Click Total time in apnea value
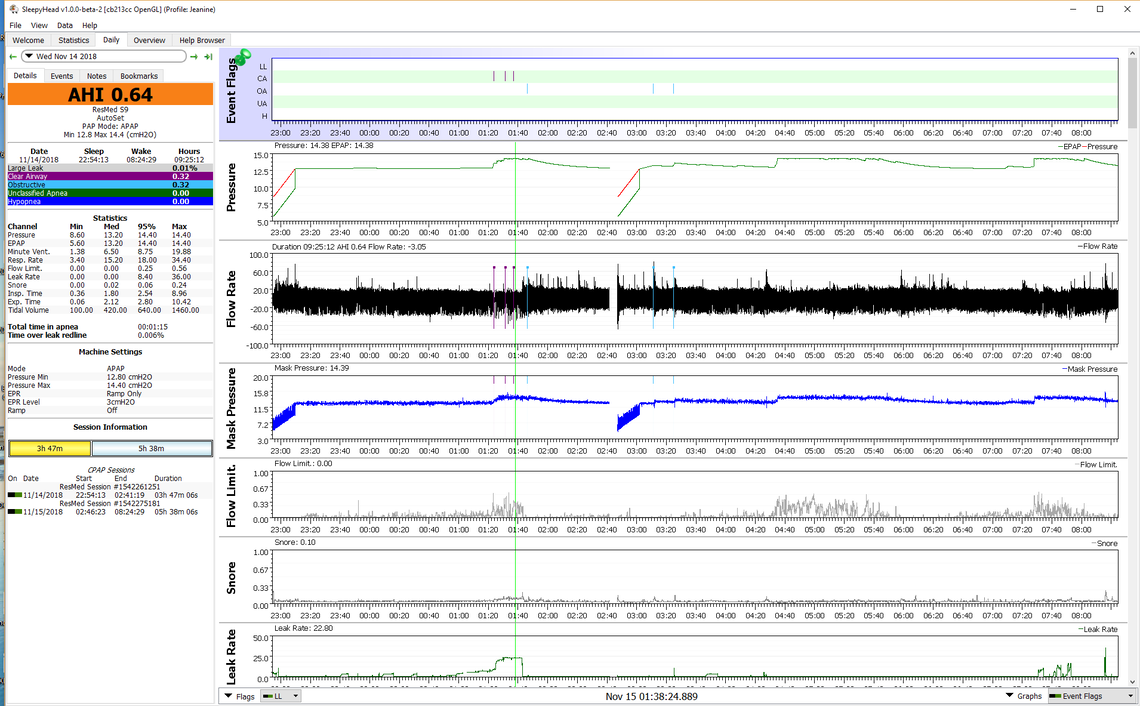The height and width of the screenshot is (706, 1140). (153, 327)
